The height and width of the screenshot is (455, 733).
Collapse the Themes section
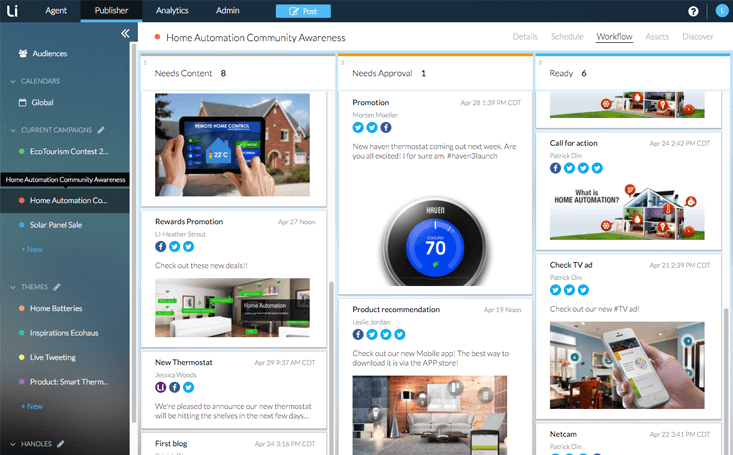(13, 287)
